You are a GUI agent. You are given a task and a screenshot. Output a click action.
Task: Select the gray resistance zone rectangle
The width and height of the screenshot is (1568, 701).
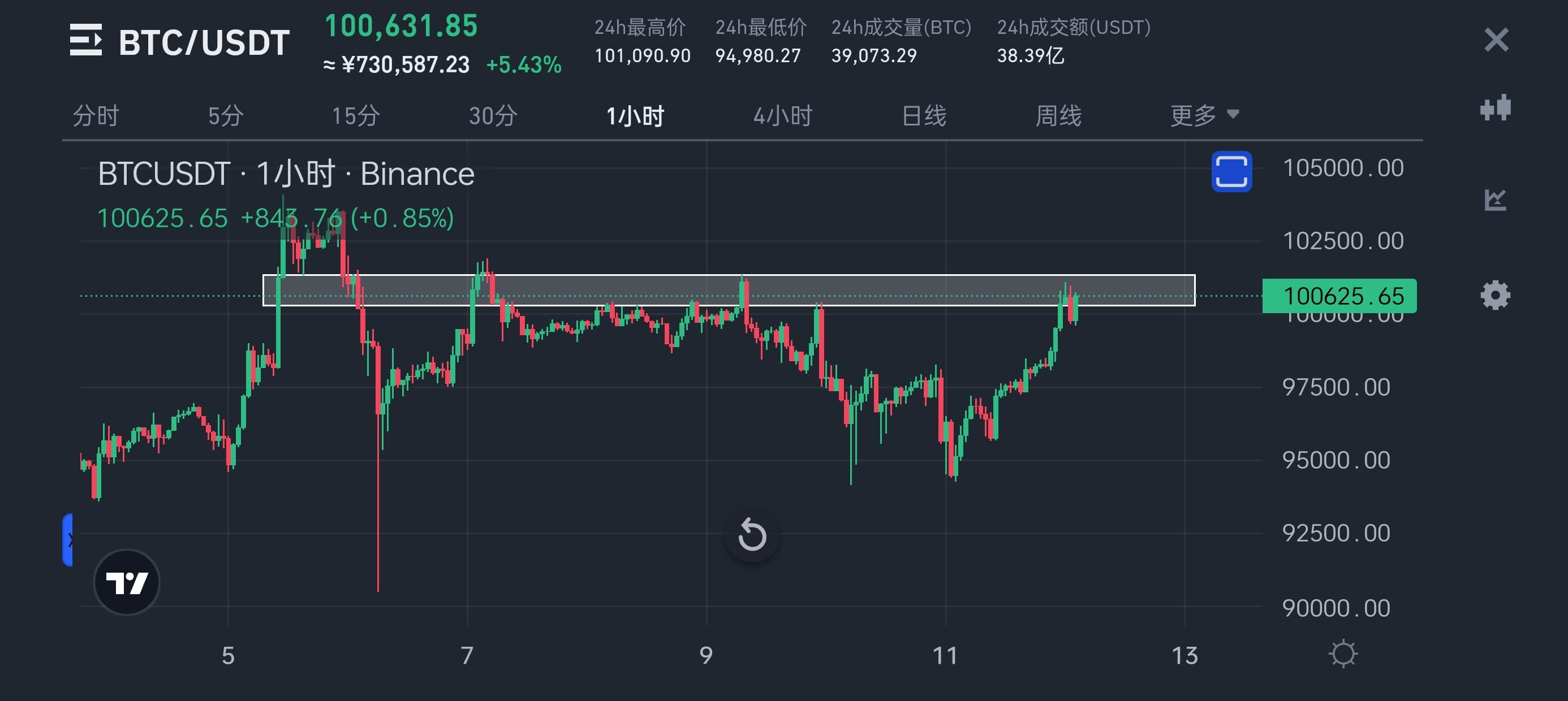click(x=729, y=289)
